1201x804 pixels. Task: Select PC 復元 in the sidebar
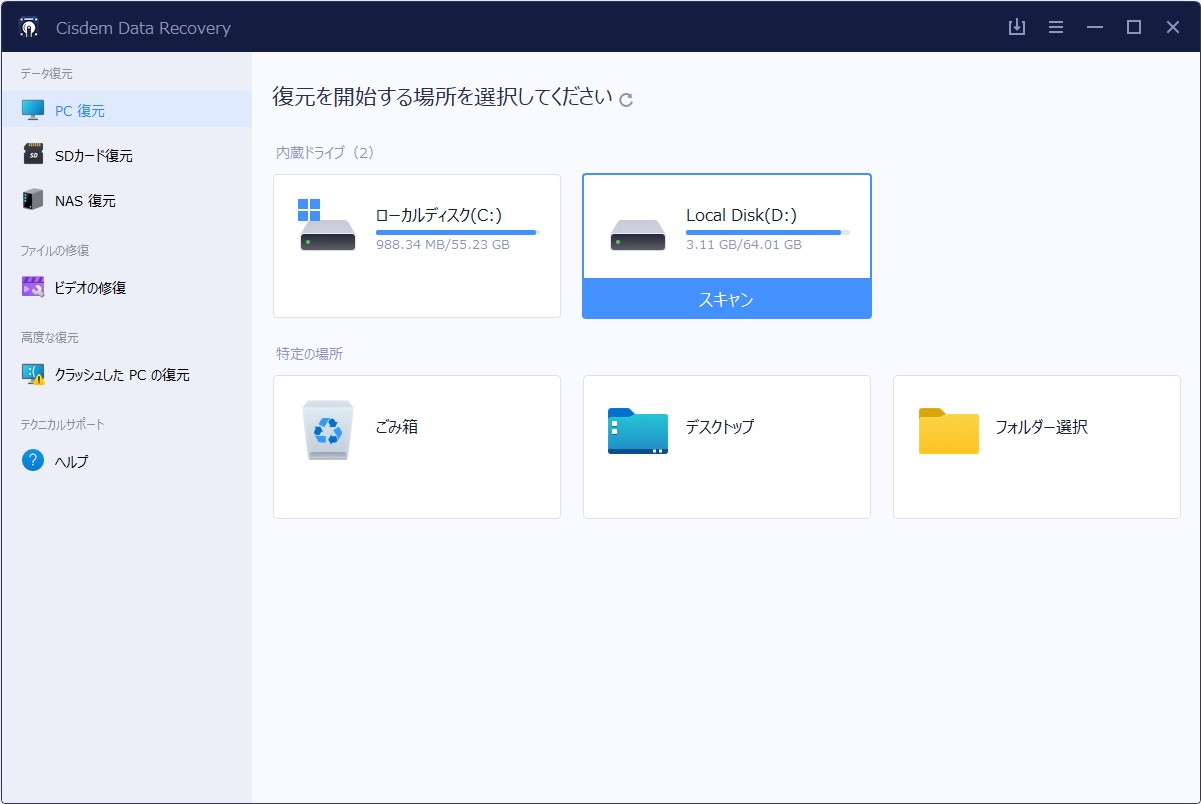click(80, 110)
